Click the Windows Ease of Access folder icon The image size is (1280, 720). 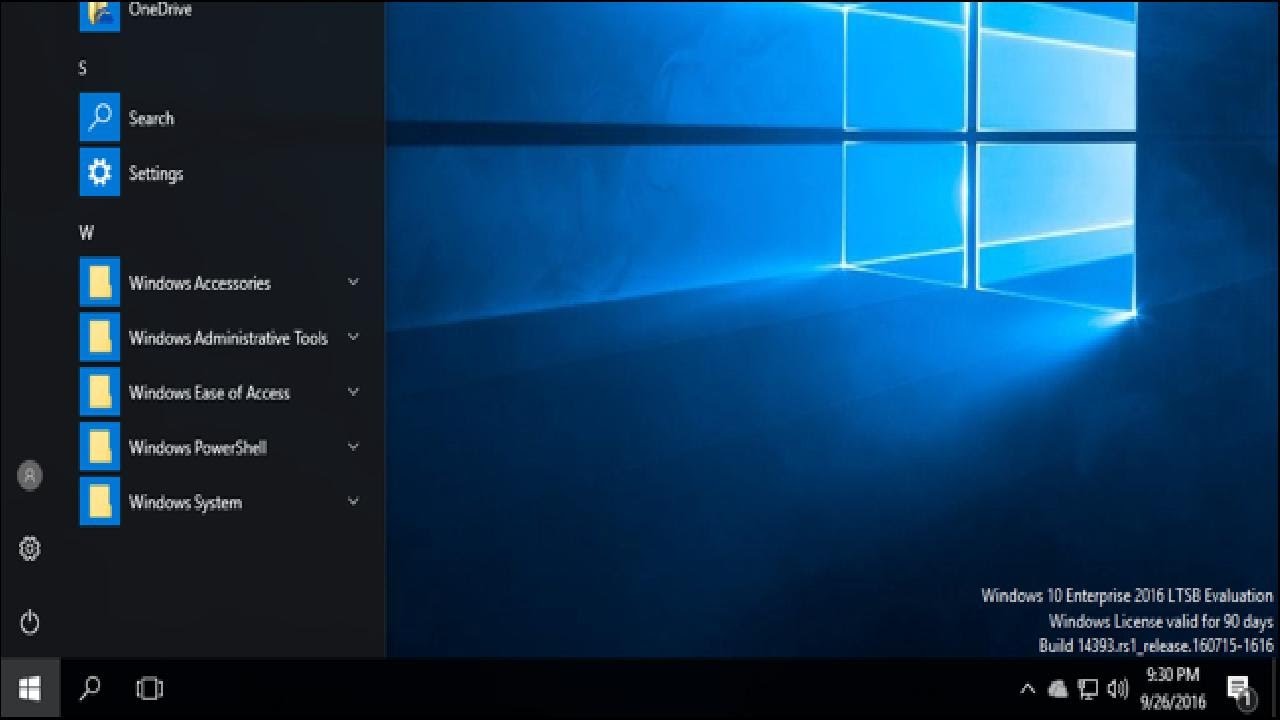click(x=100, y=393)
